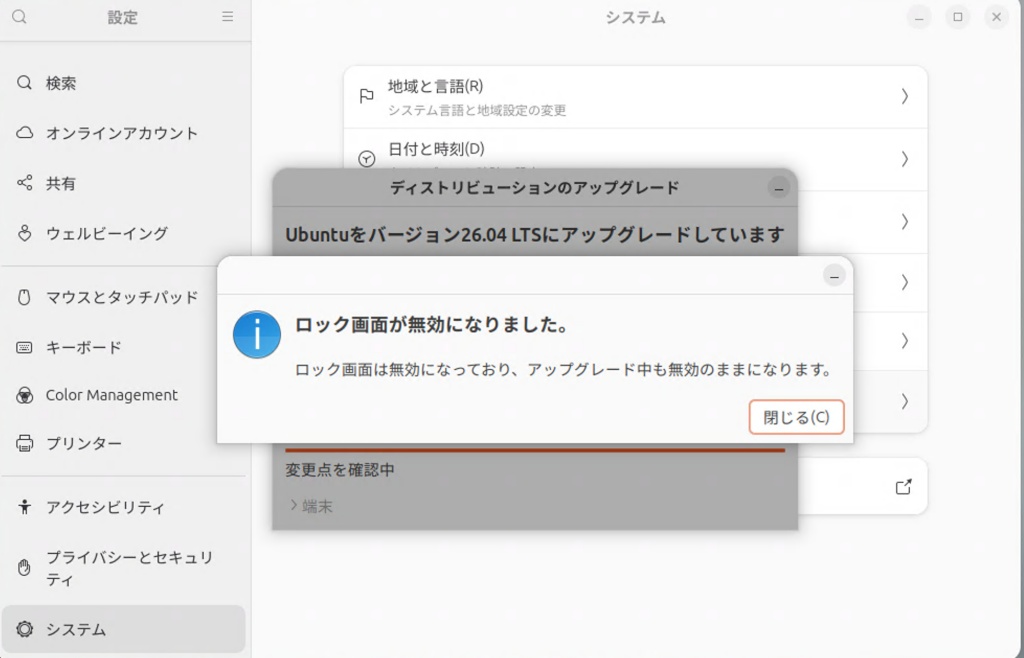This screenshot has width=1024, height=658.
Task: Click the mouse icon for マウスとタッチパッド
Action: click(24, 297)
